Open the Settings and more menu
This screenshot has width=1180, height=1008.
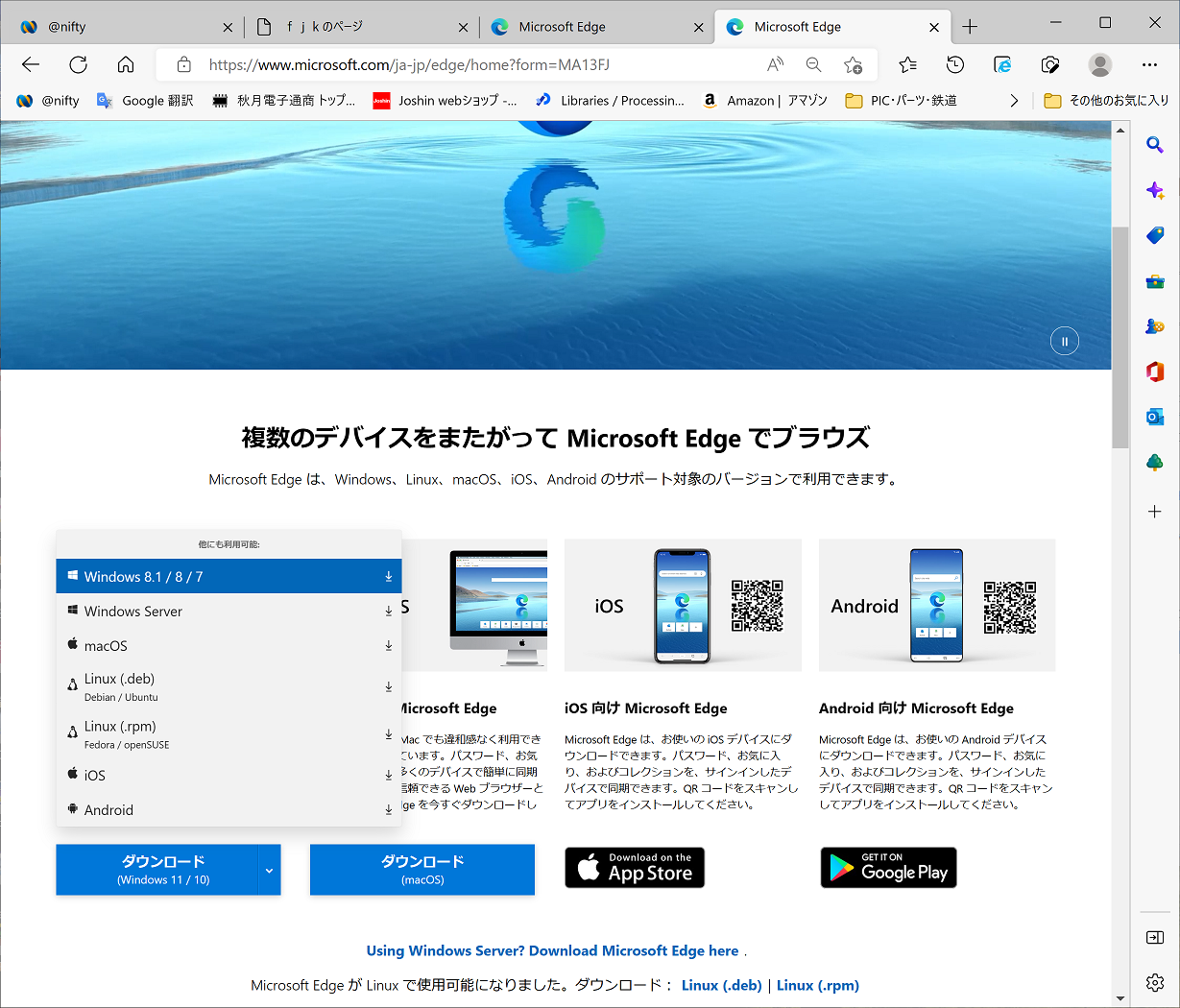[1149, 64]
